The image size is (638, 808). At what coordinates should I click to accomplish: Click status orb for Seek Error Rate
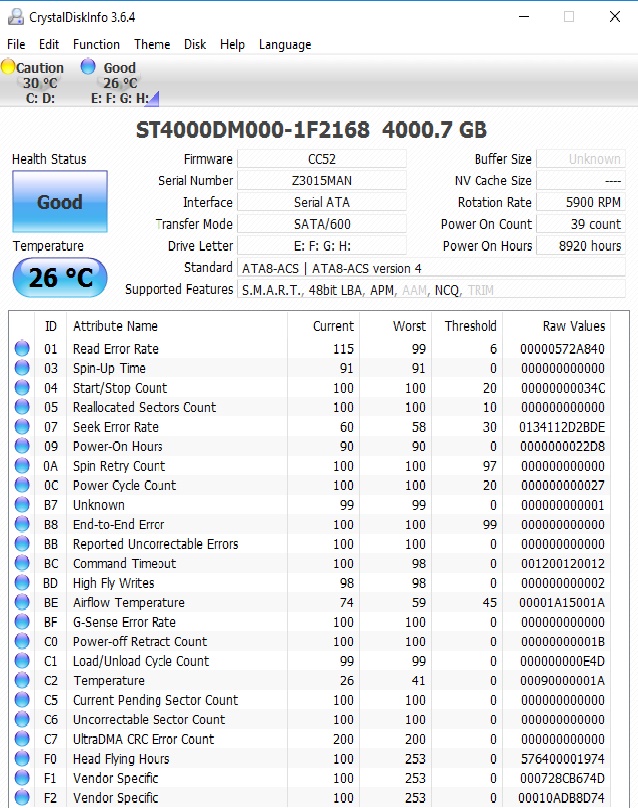[22, 427]
